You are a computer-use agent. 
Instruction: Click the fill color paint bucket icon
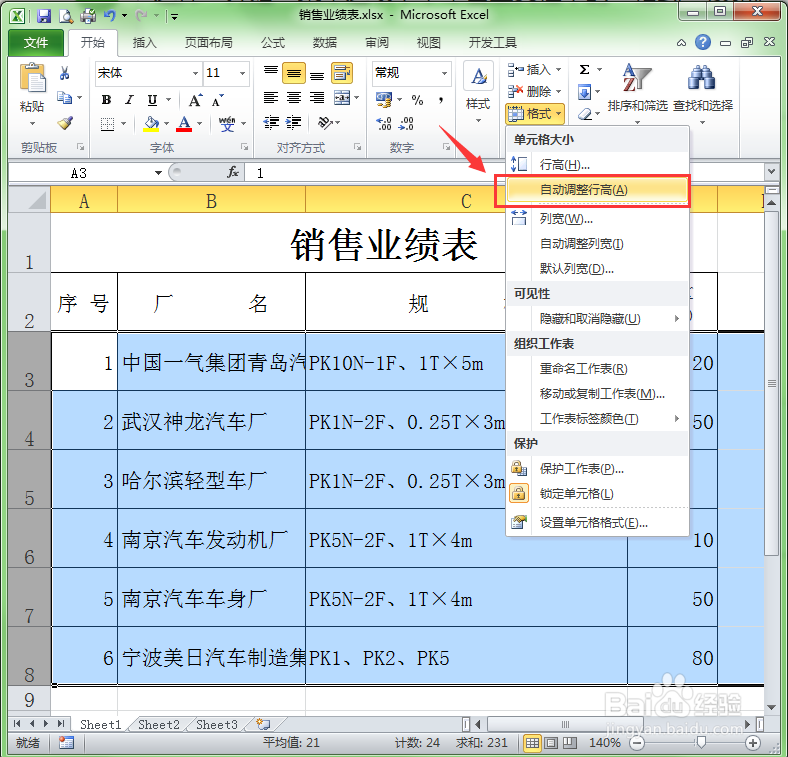coord(151,123)
